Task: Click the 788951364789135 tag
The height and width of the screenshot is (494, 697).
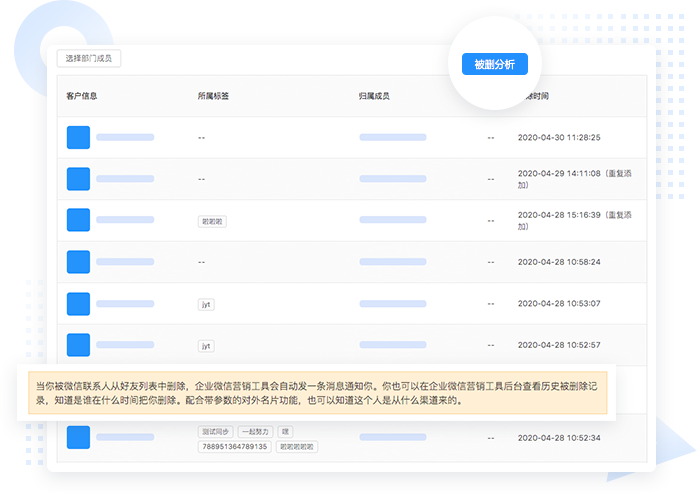Action: [x=234, y=446]
